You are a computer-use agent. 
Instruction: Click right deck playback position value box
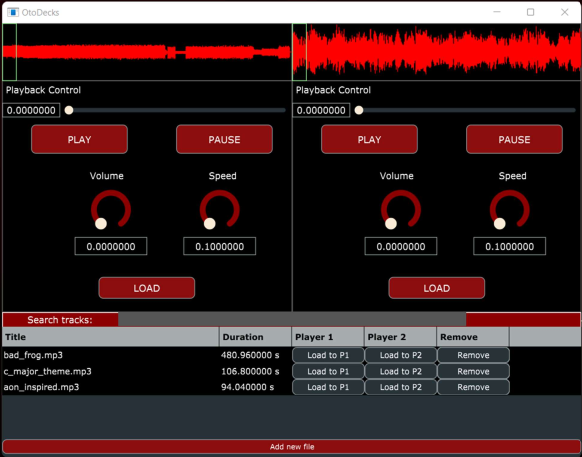[321, 110]
